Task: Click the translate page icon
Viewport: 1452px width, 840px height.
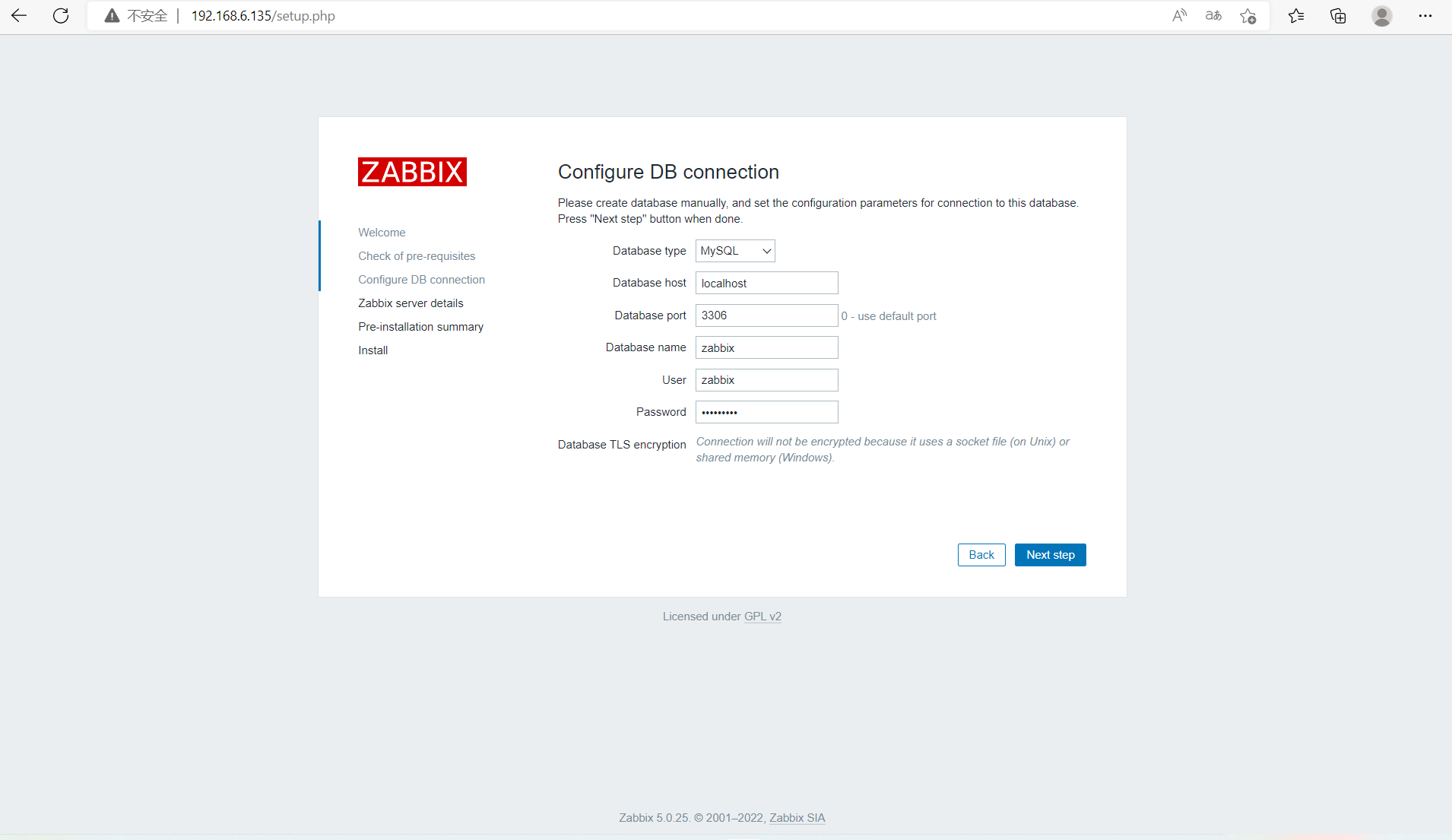Action: 1213,16
